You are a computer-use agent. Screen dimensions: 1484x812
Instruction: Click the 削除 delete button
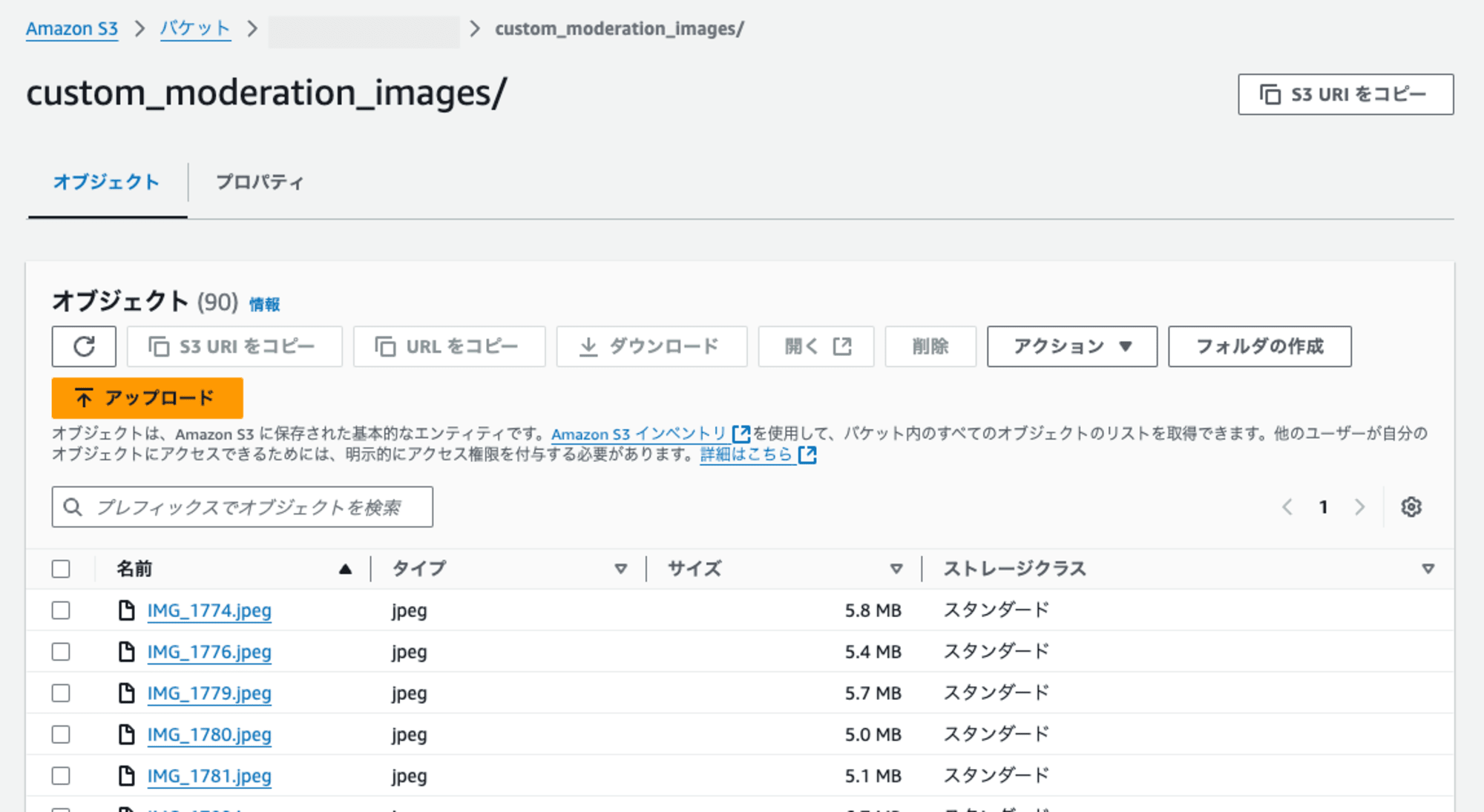click(x=930, y=346)
